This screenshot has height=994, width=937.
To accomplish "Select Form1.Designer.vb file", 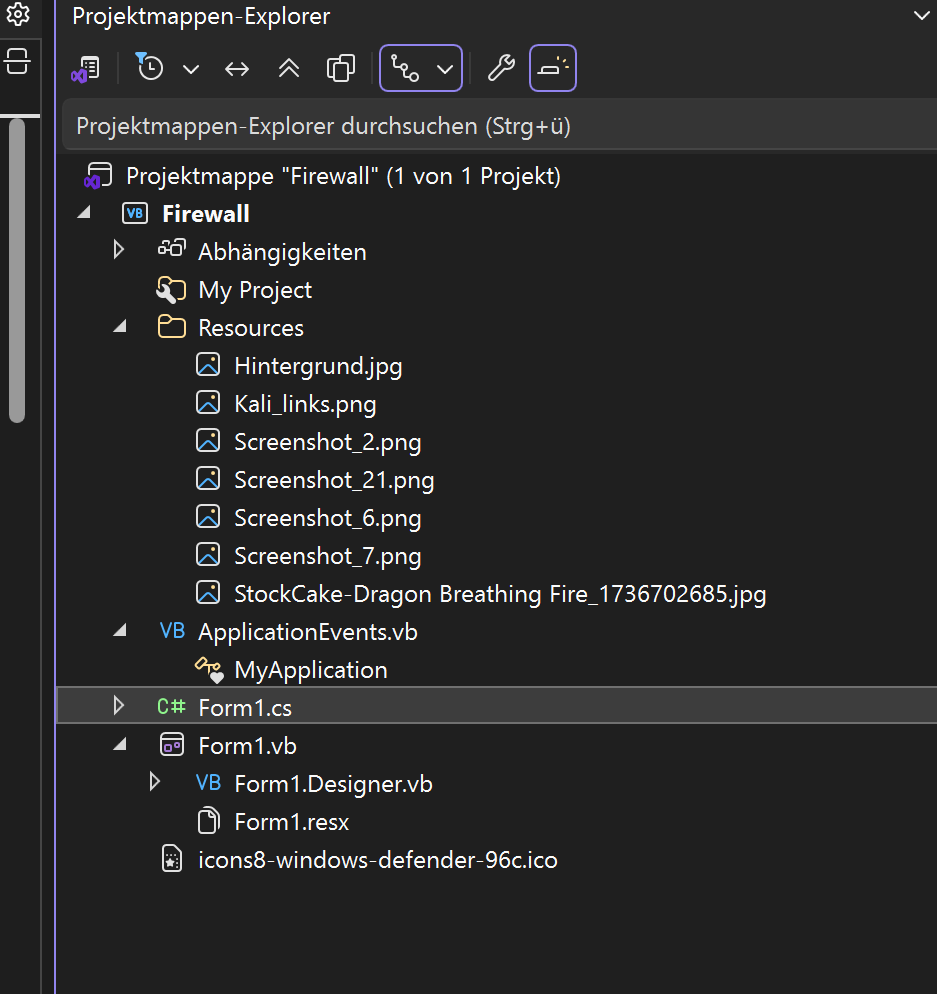I will [333, 784].
